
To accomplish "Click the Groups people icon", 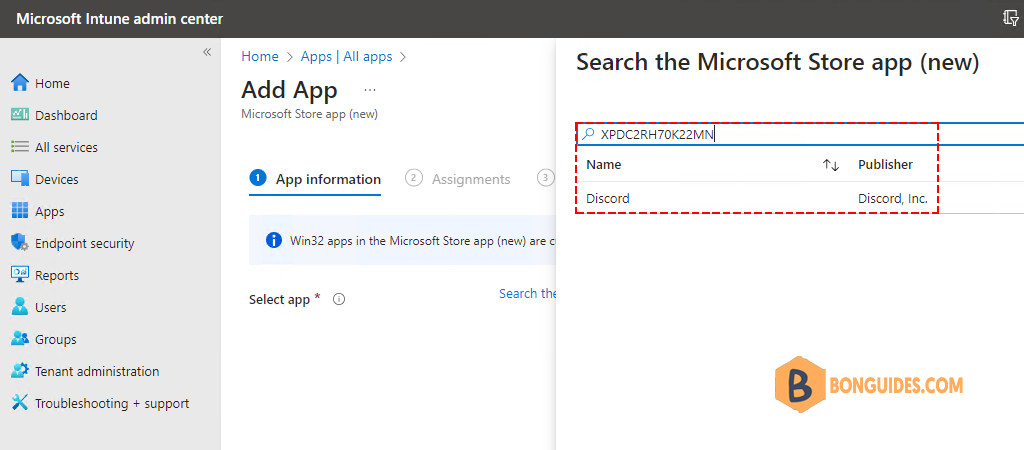I will pyautogui.click(x=20, y=339).
